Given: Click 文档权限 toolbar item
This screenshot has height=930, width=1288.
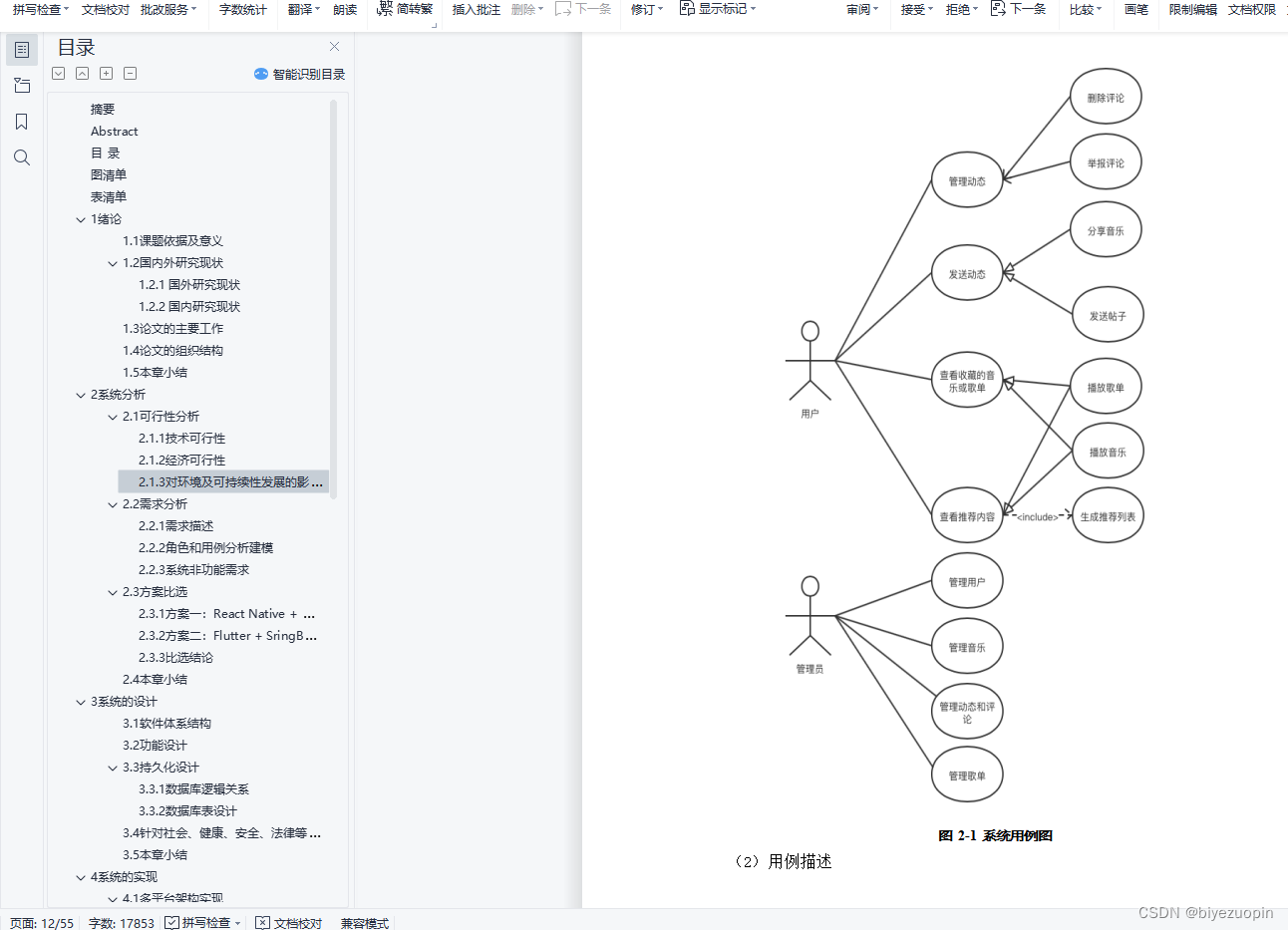Looking at the screenshot, I should coord(1252,9).
